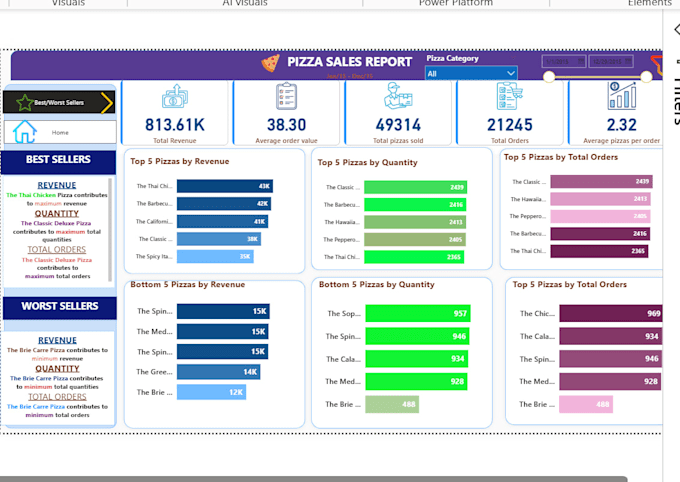Open the Elements ribbon group
The height and width of the screenshot is (482, 680).
[650, 3]
